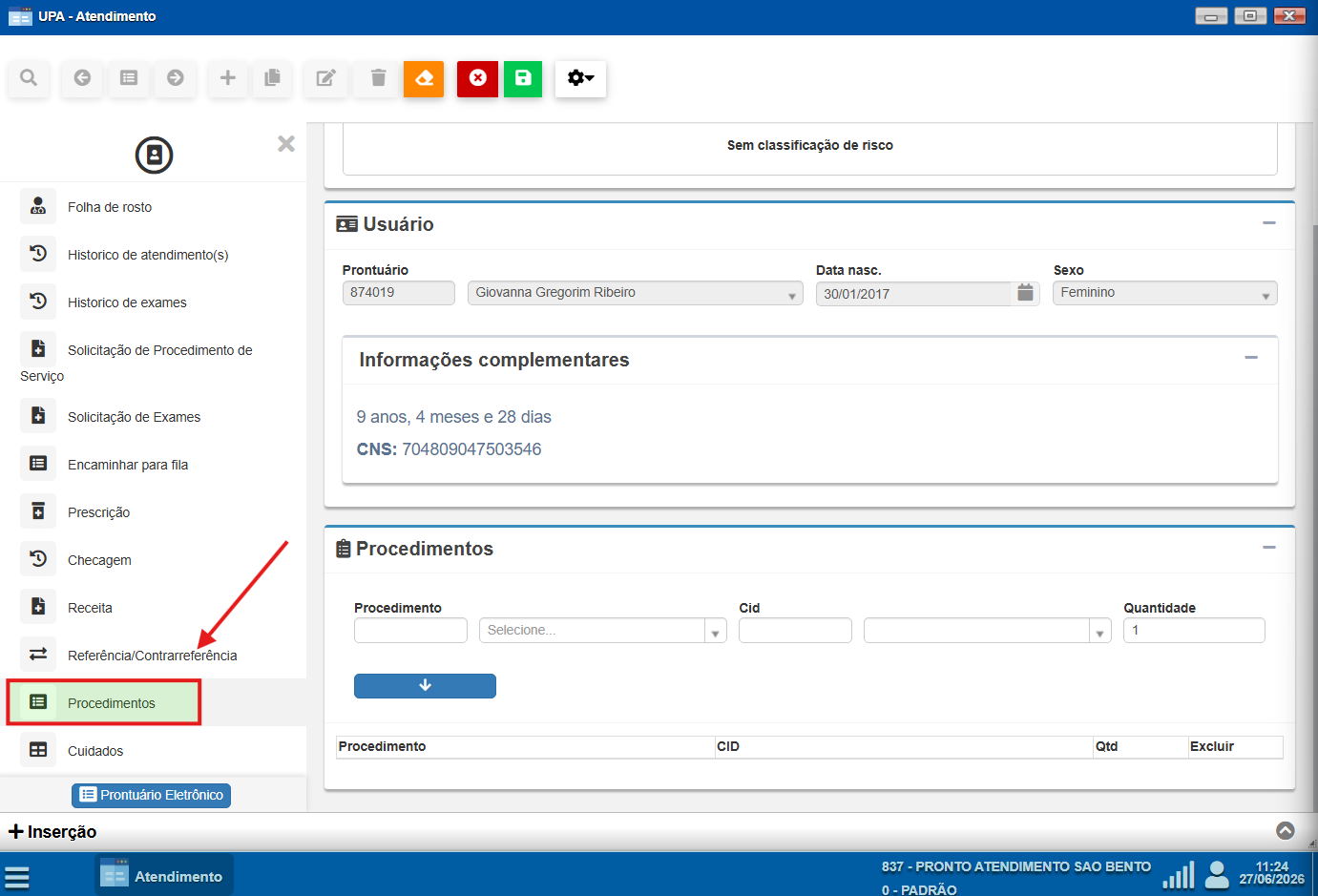Image resolution: width=1318 pixels, height=896 pixels.
Task: Open the gear settings dropdown
Action: [x=580, y=78]
